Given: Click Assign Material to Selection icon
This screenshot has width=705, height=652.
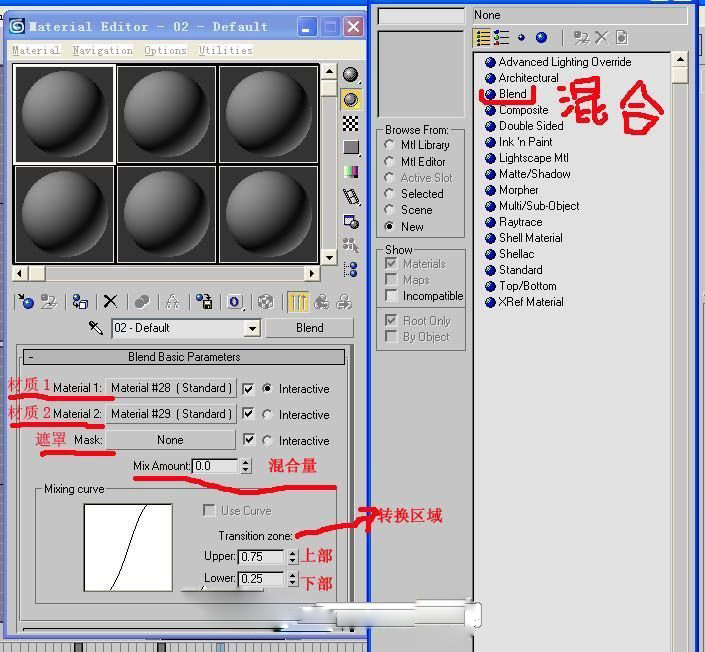Looking at the screenshot, I should coord(80,301).
